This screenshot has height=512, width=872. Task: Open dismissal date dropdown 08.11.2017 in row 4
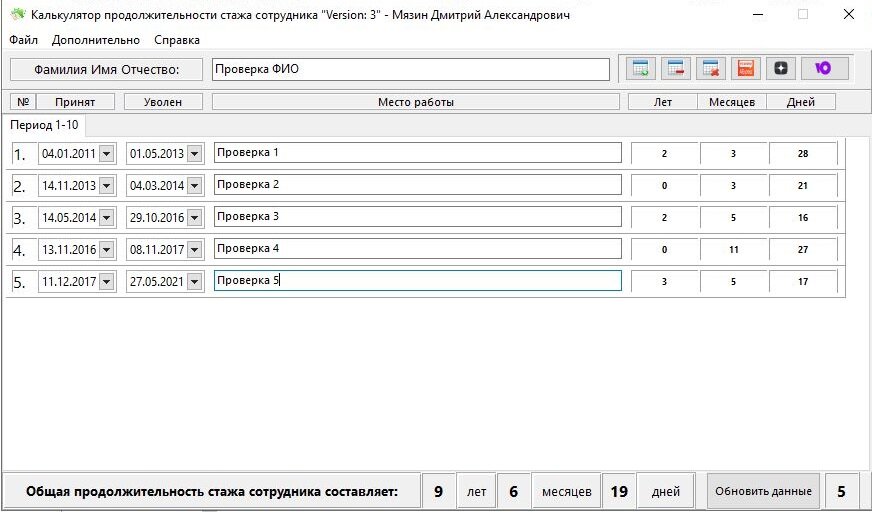[x=194, y=250]
